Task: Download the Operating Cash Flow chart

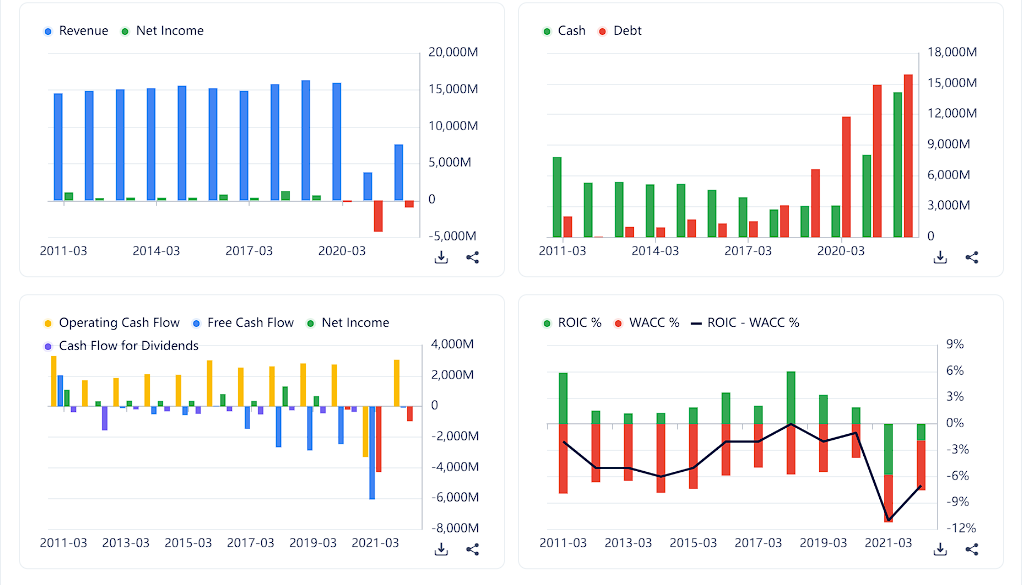Action: (x=441, y=549)
